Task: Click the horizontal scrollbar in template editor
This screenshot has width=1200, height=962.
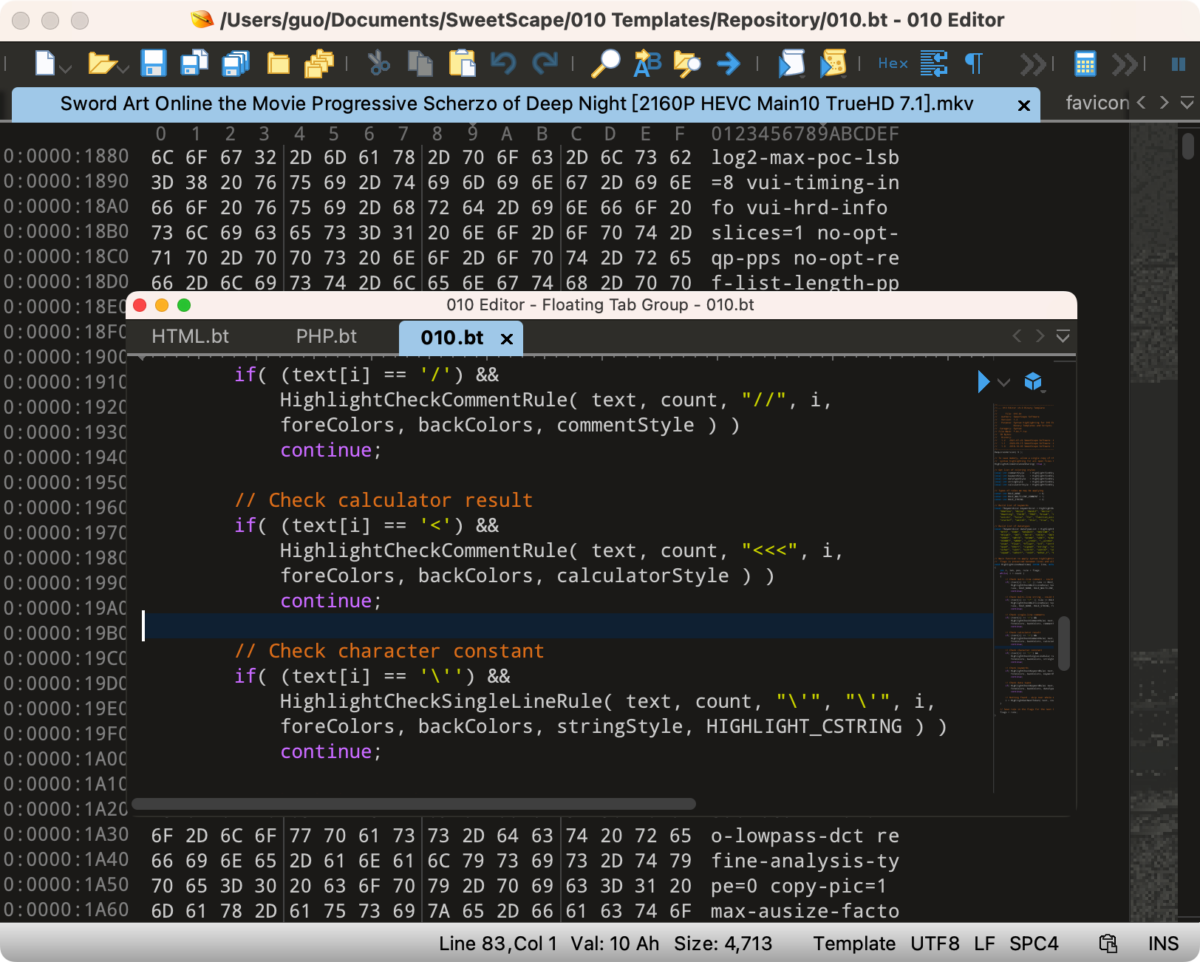Action: [x=413, y=803]
